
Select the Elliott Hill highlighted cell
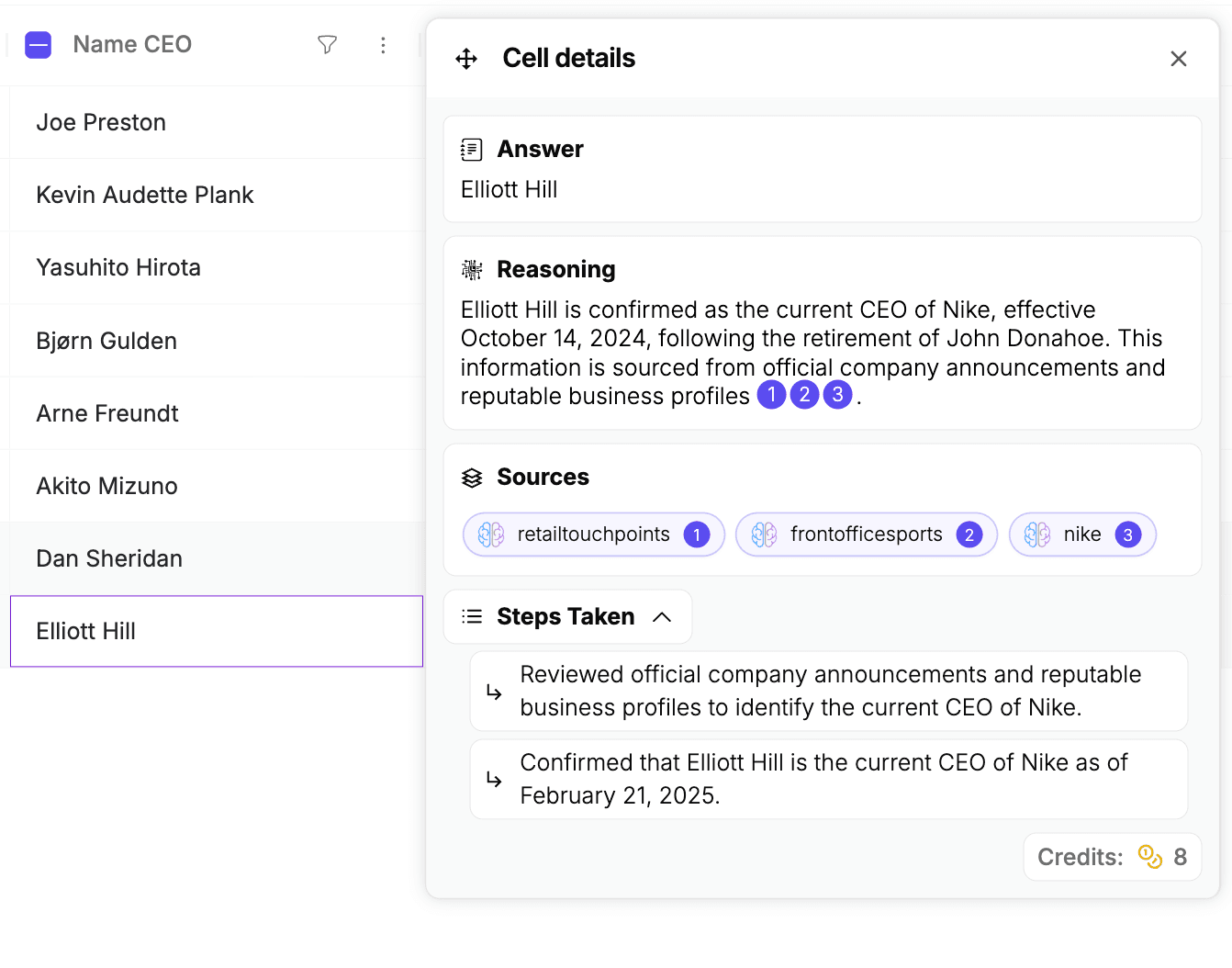217,631
